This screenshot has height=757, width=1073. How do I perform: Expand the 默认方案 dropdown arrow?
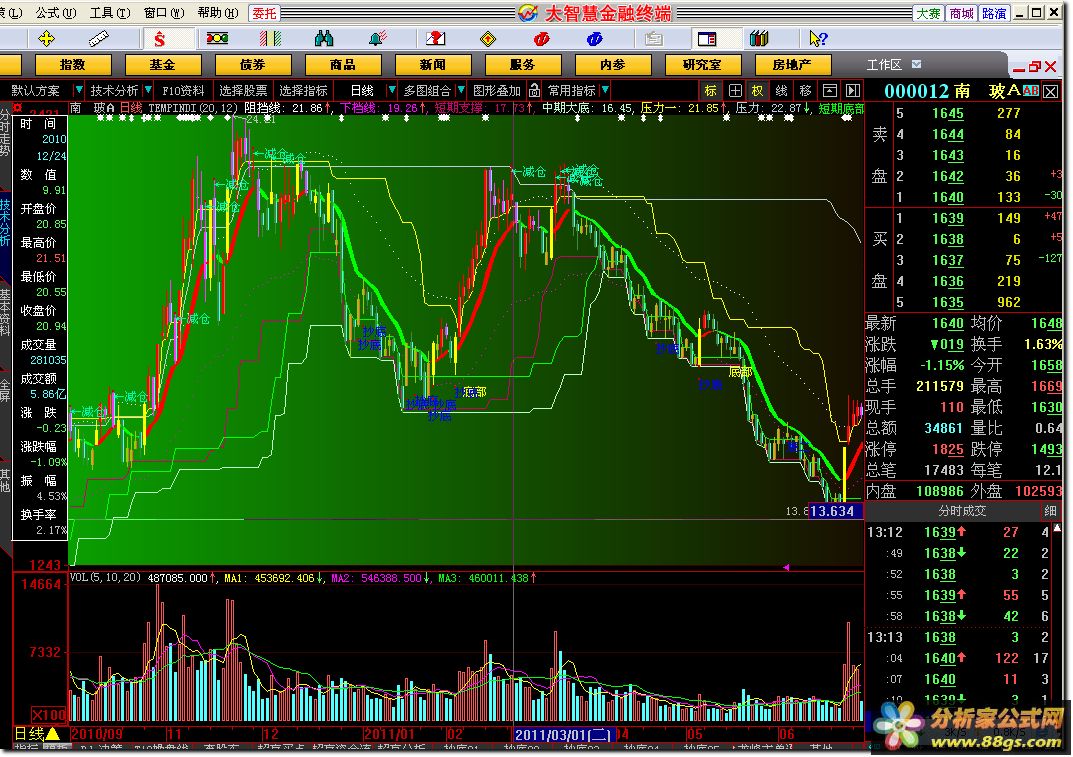click(x=78, y=90)
